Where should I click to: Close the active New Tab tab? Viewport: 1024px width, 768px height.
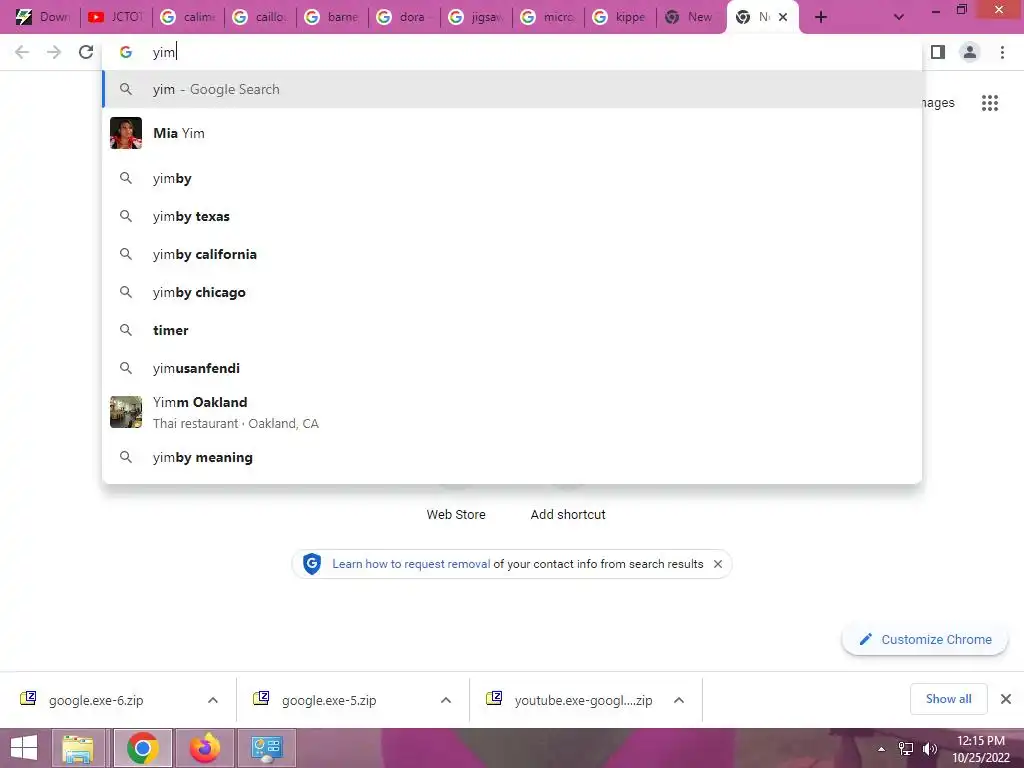pyautogui.click(x=783, y=17)
